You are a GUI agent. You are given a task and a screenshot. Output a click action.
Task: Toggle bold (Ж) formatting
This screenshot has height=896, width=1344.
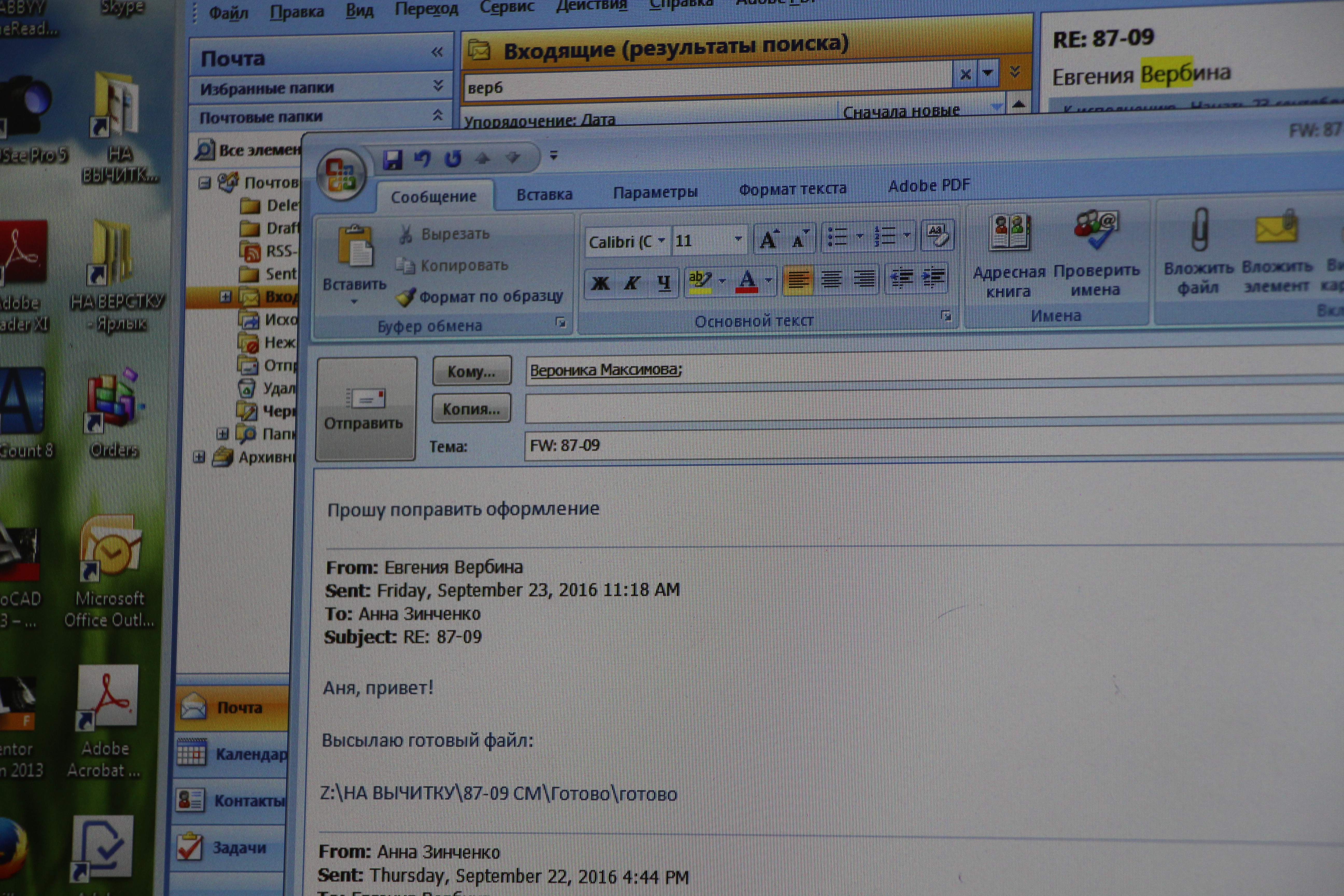click(600, 283)
